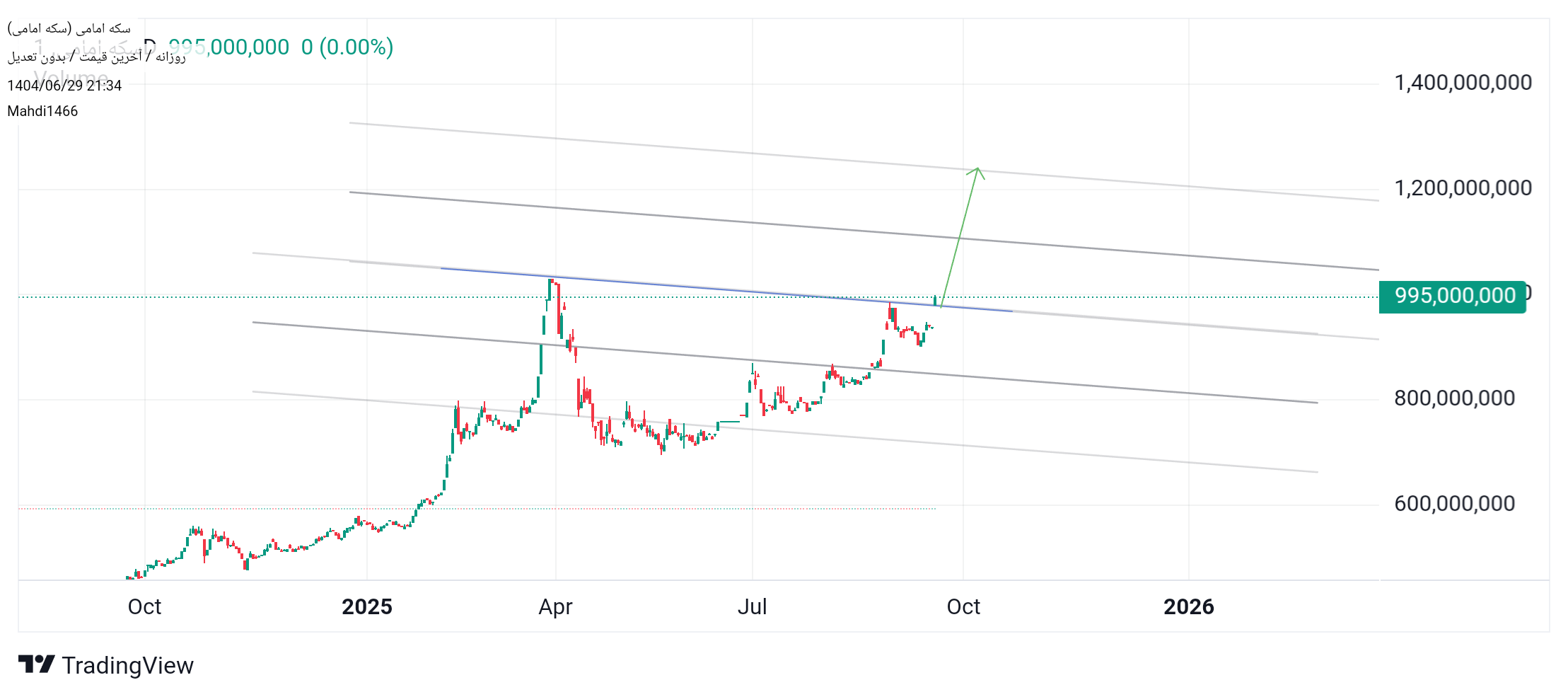Select the 800,000,000 price scale label
1568x697 pixels.
tap(1453, 398)
